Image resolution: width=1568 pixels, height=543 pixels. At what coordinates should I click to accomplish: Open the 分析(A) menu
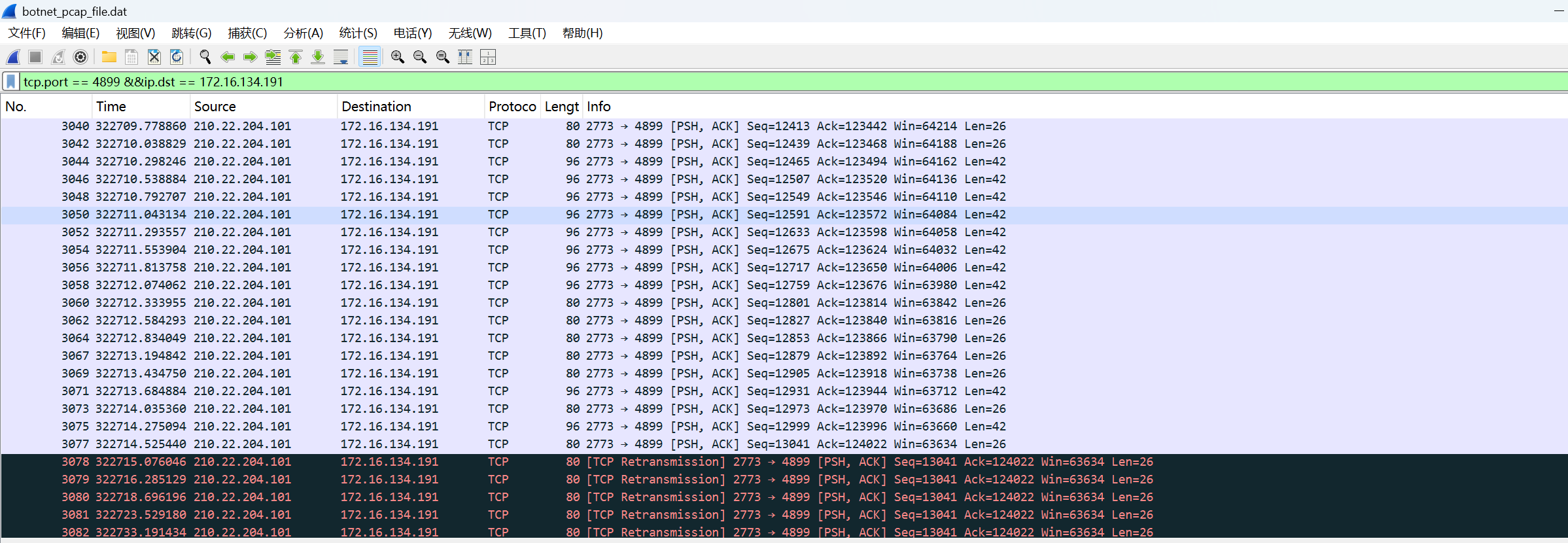click(304, 33)
